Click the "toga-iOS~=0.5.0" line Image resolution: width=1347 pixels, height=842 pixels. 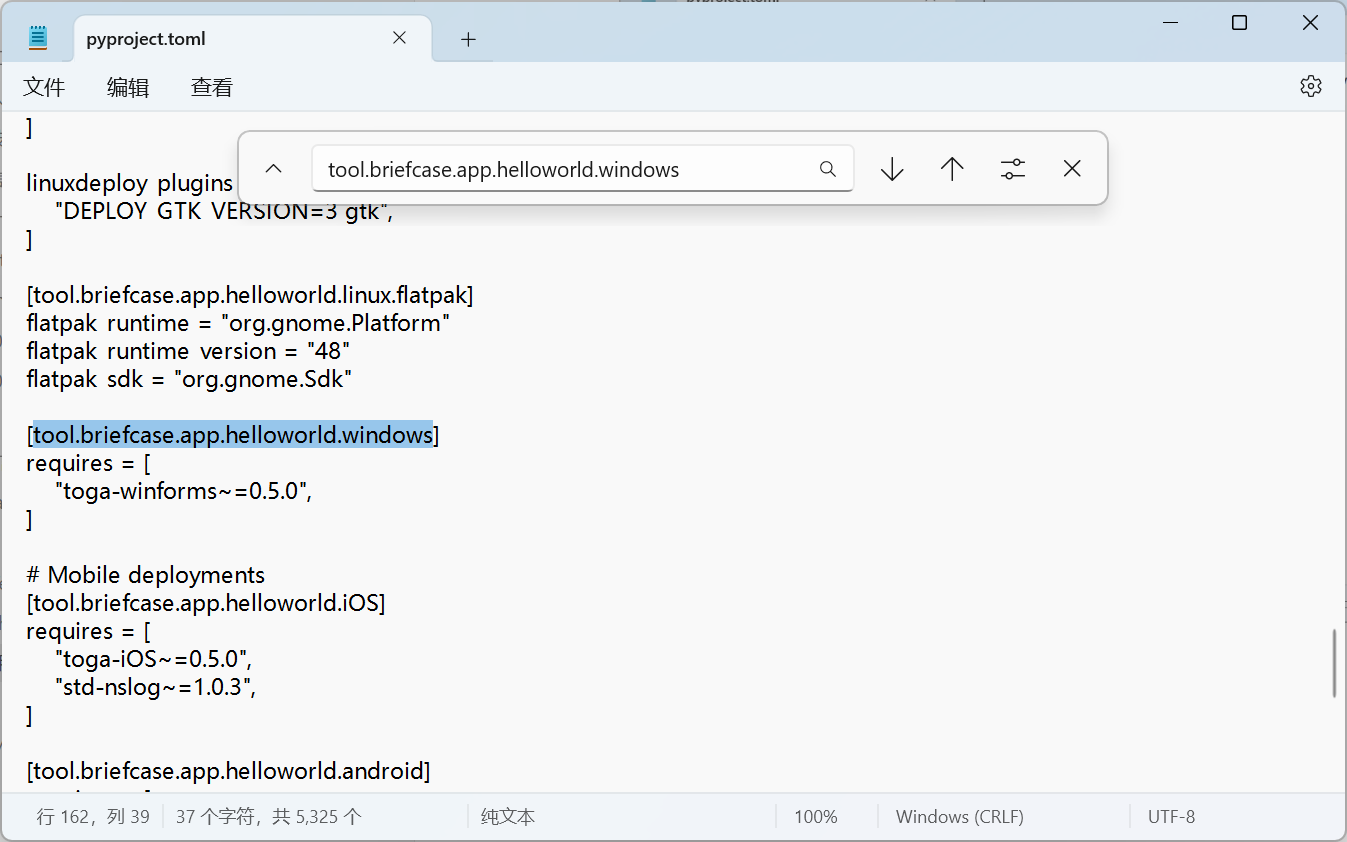153,659
